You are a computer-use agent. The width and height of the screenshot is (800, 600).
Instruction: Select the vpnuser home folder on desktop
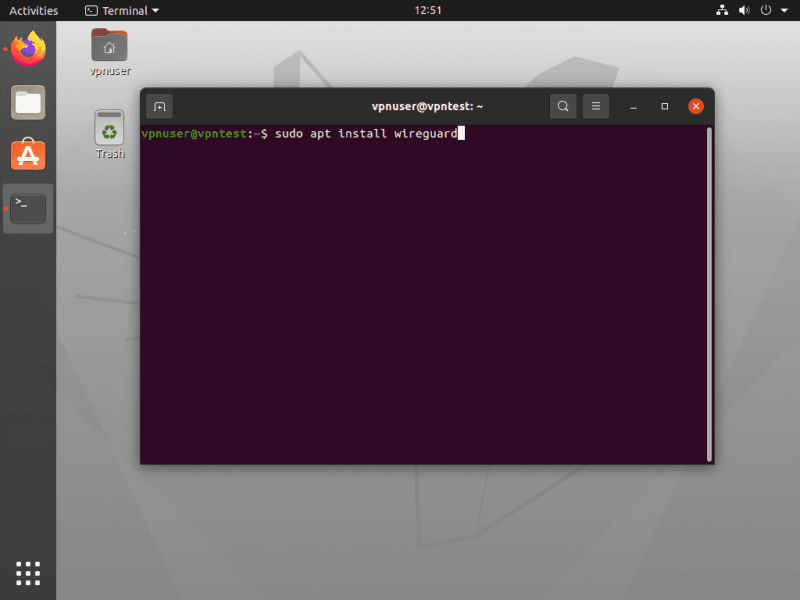tap(109, 46)
